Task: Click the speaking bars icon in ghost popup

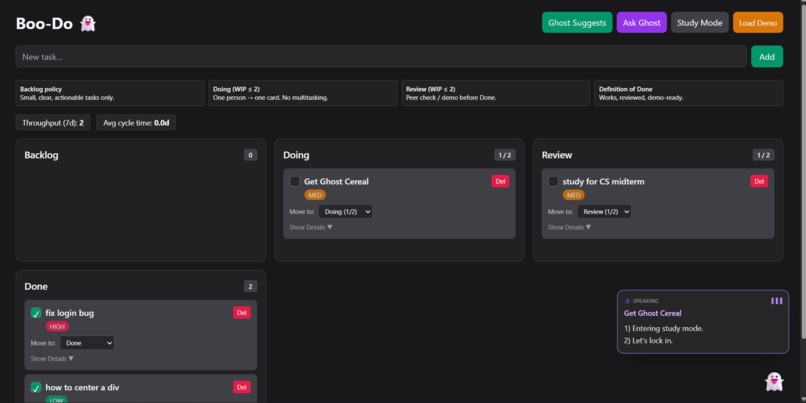Action: tap(777, 301)
